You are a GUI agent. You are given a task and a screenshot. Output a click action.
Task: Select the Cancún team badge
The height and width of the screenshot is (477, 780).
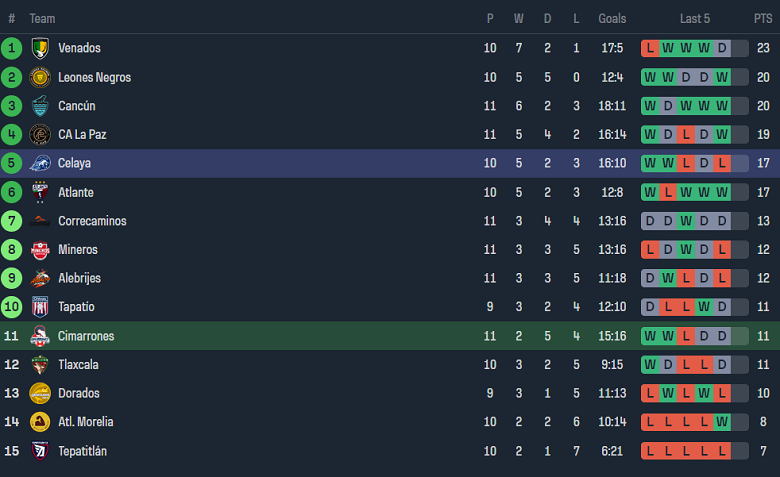[x=40, y=106]
